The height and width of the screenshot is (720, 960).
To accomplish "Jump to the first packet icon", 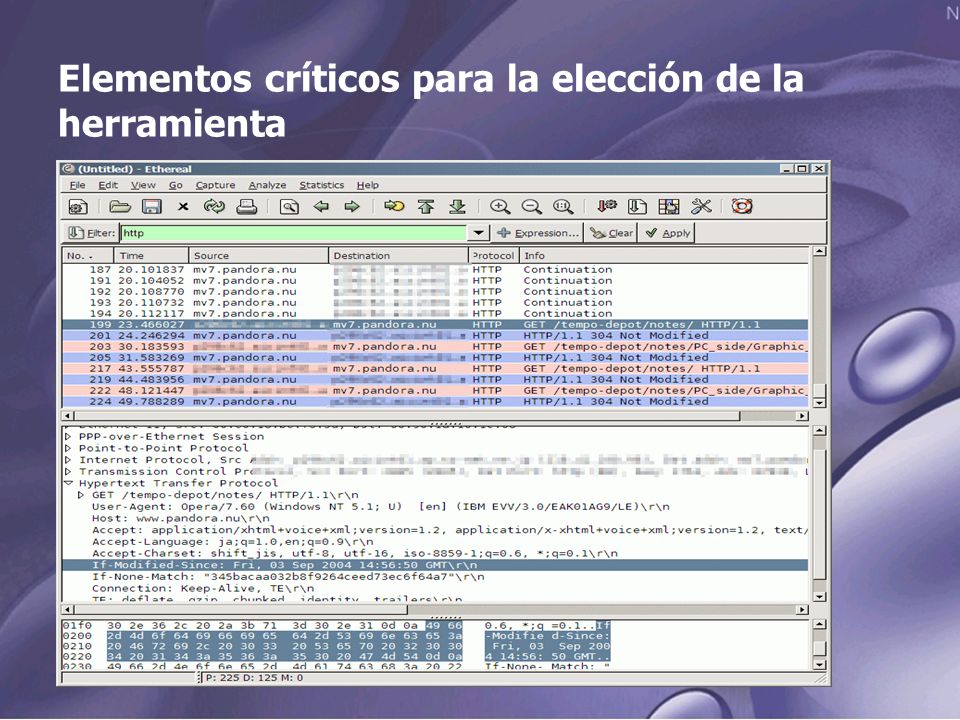I will click(426, 207).
